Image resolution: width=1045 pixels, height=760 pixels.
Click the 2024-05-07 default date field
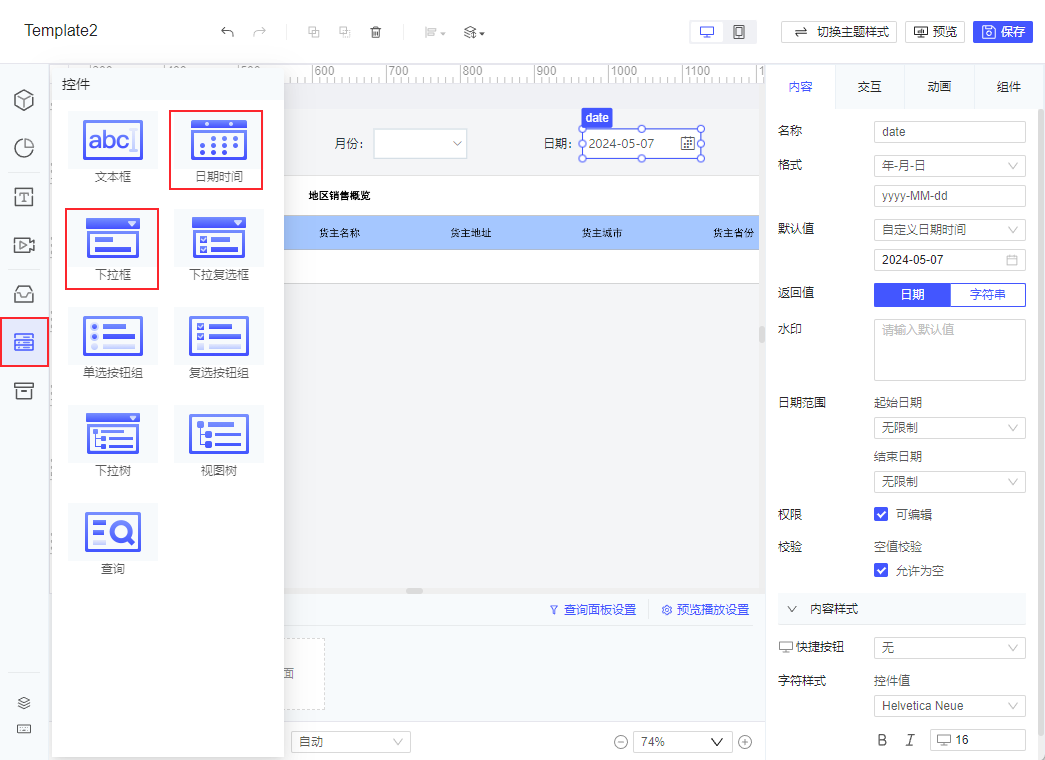[950, 260]
